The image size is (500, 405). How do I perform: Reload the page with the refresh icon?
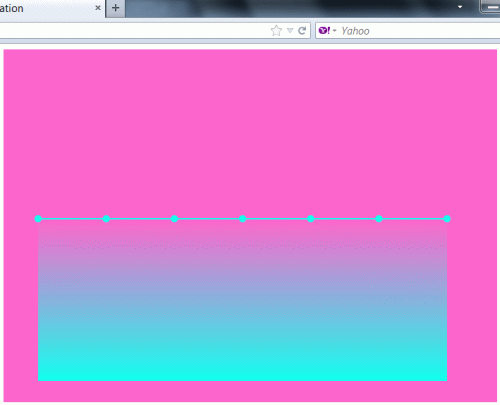(302, 31)
